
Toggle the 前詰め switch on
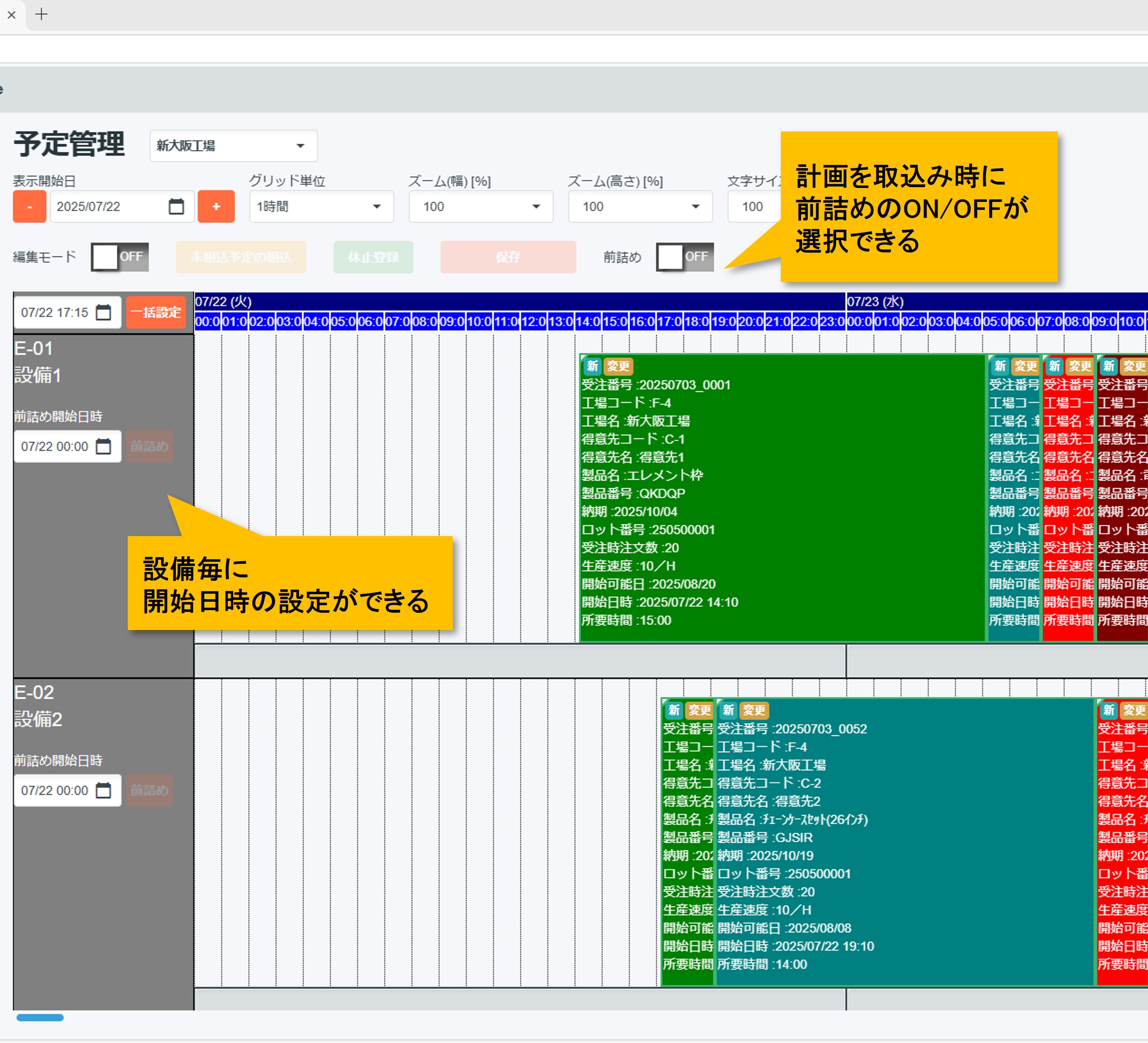685,257
